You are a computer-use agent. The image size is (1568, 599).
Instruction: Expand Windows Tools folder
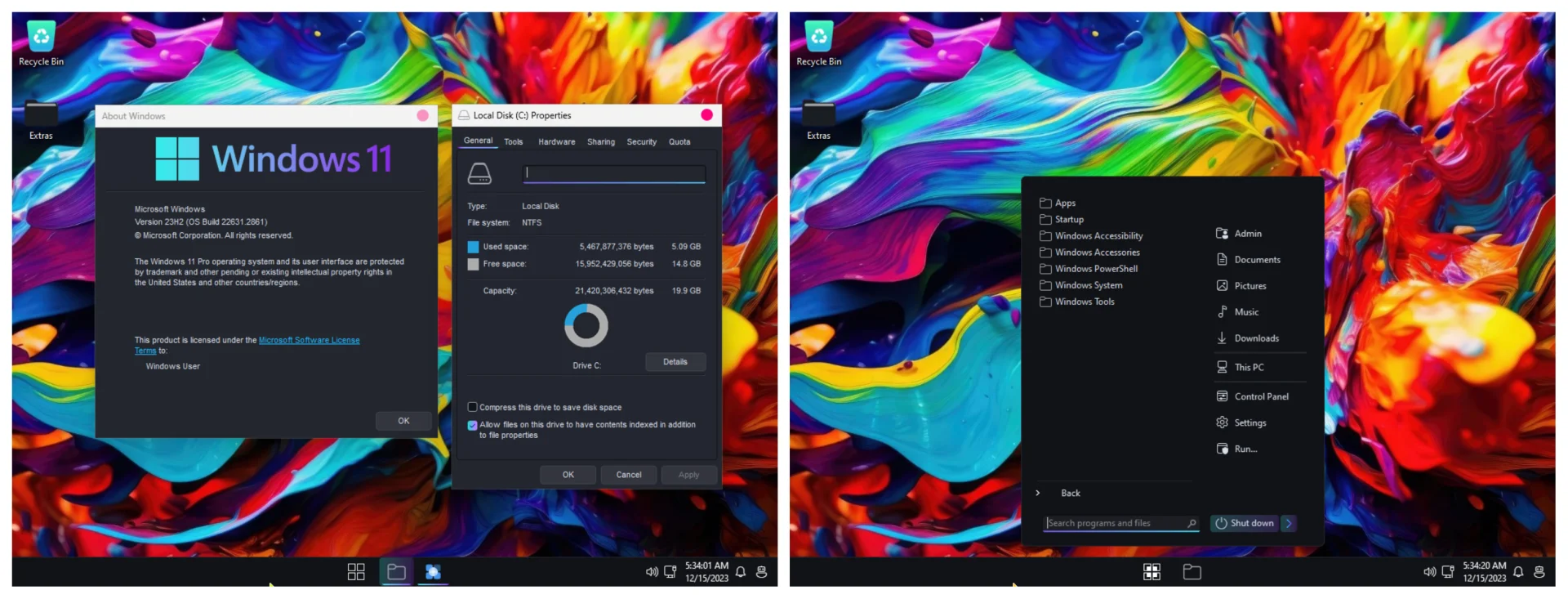point(1077,302)
